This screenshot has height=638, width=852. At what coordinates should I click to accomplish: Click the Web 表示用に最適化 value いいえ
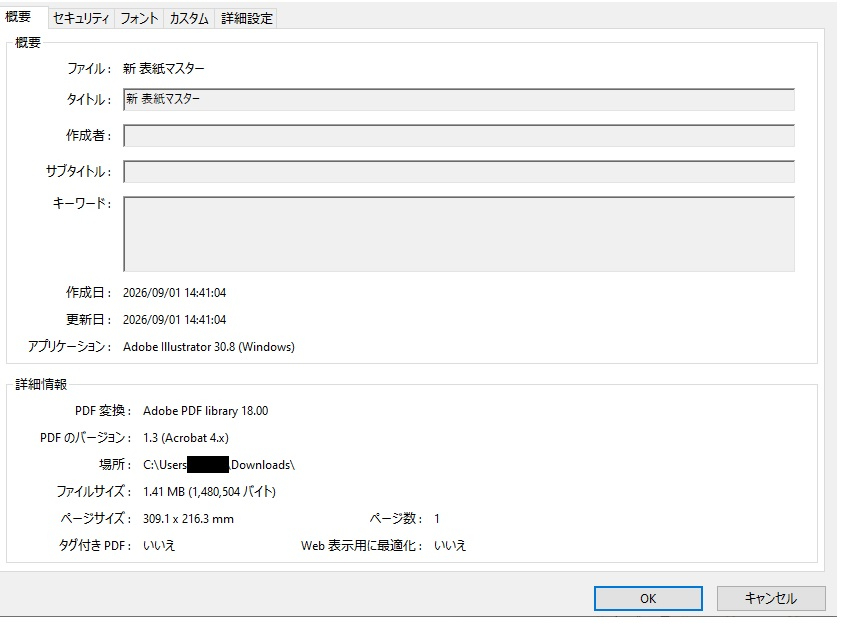pyautogui.click(x=450, y=545)
